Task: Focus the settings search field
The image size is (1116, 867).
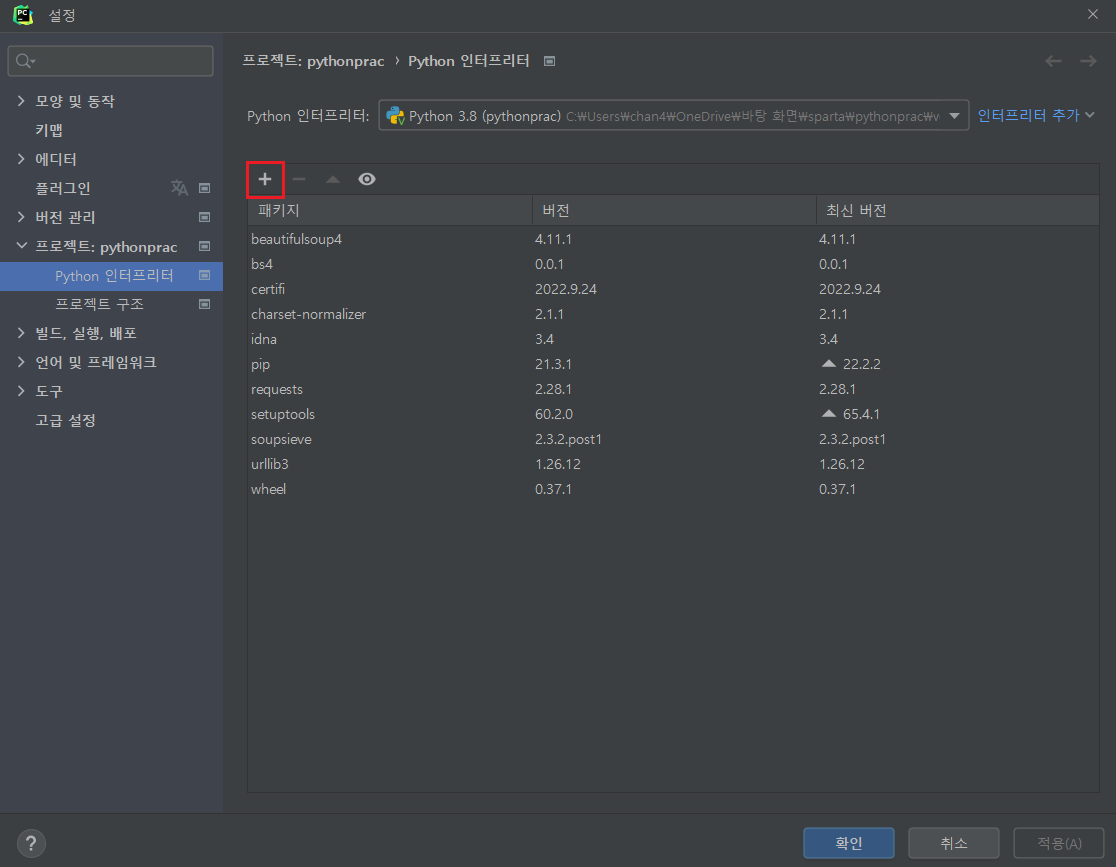Action: coord(110,61)
